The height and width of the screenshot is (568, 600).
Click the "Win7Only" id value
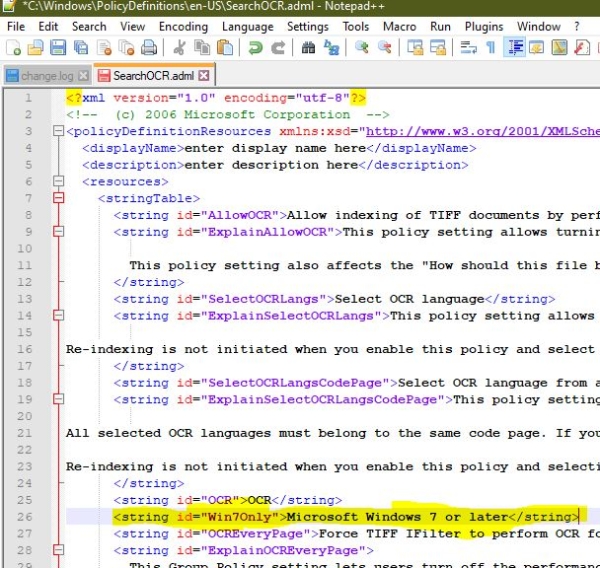pos(240,517)
